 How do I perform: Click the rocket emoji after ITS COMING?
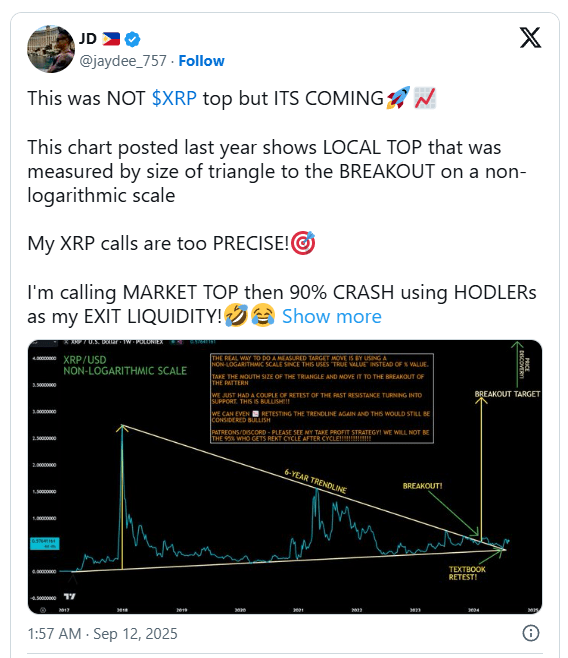click(398, 98)
